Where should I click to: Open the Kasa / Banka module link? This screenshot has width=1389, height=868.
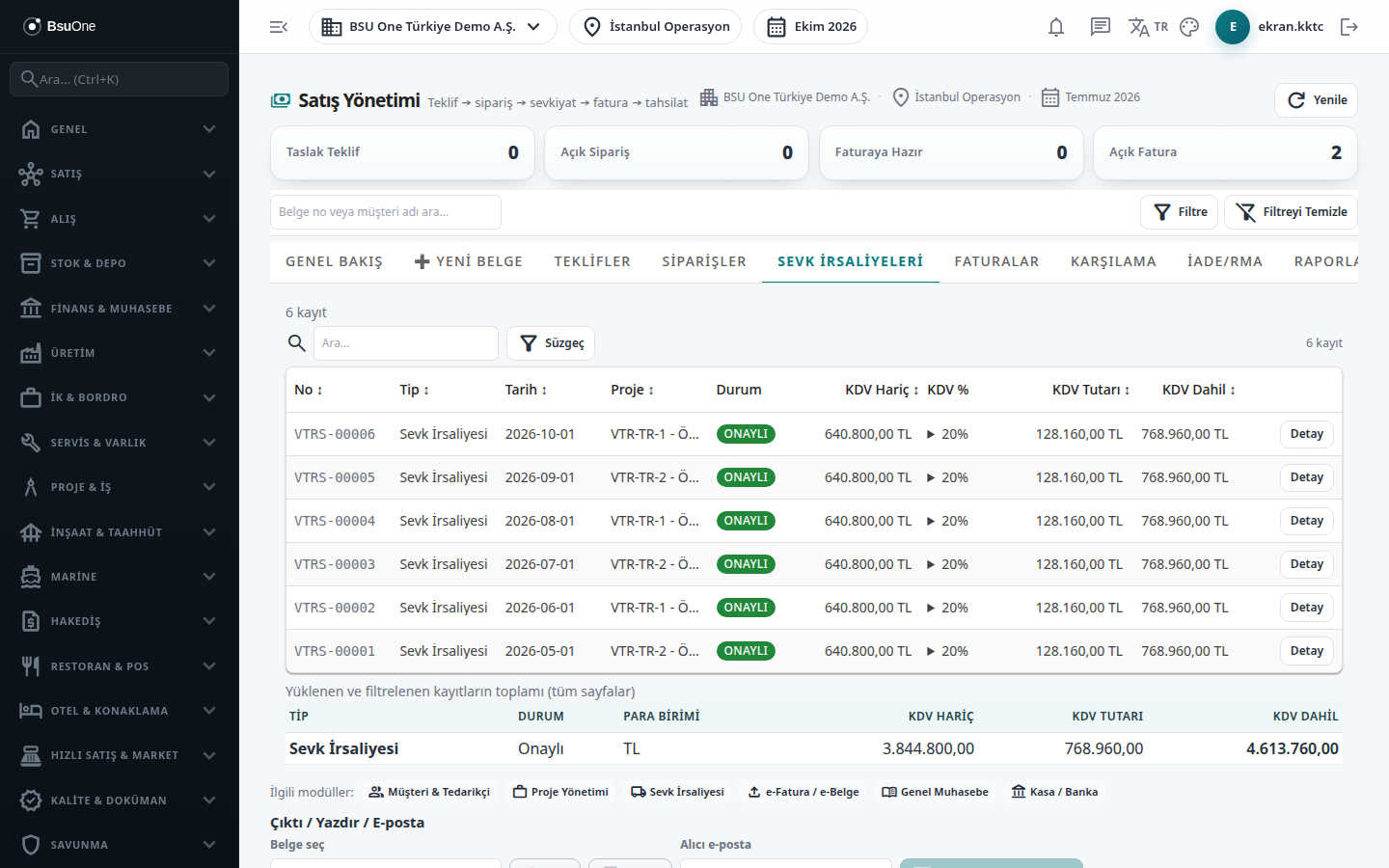(x=1054, y=792)
